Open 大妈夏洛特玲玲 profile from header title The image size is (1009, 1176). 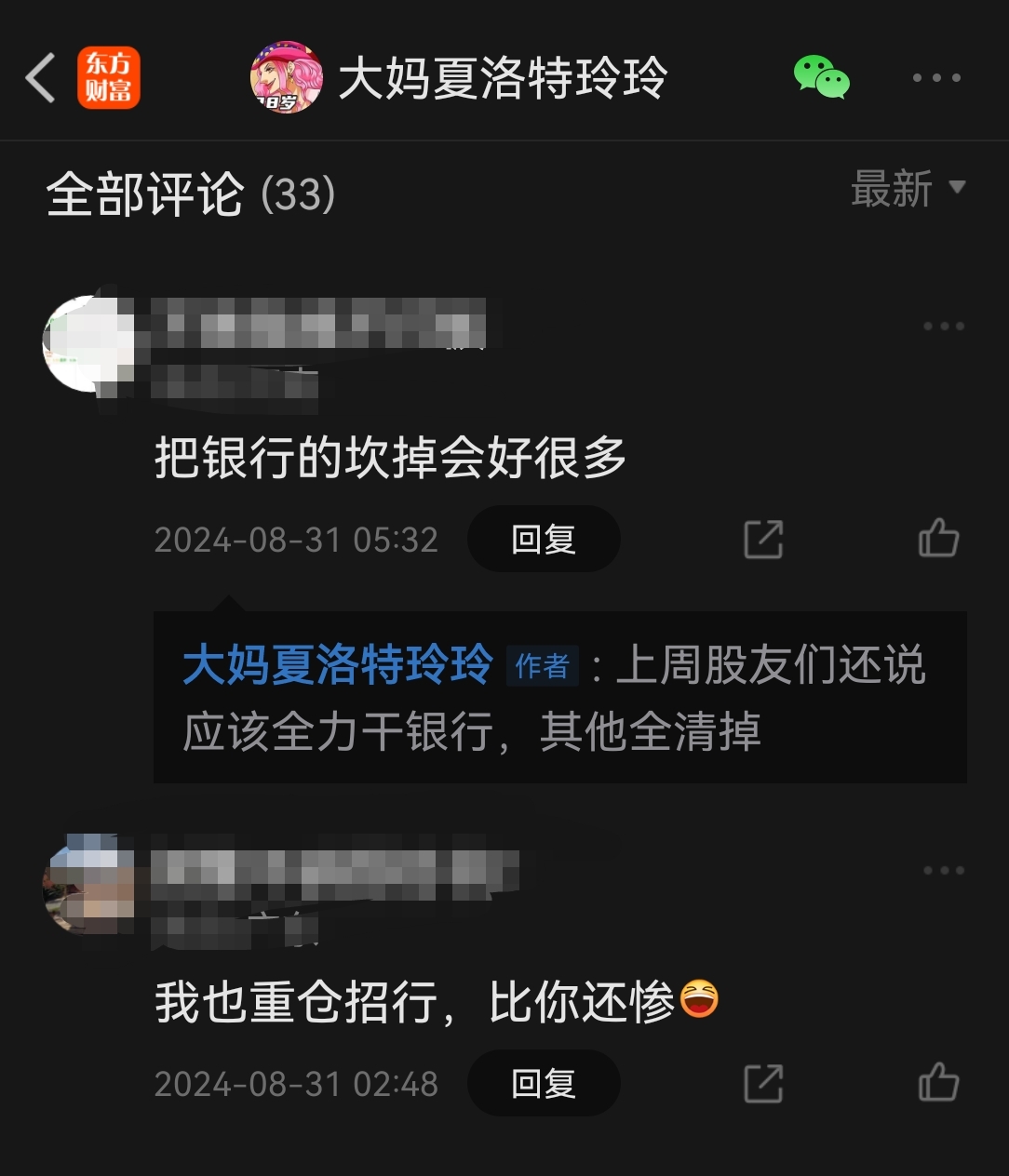coord(503,77)
